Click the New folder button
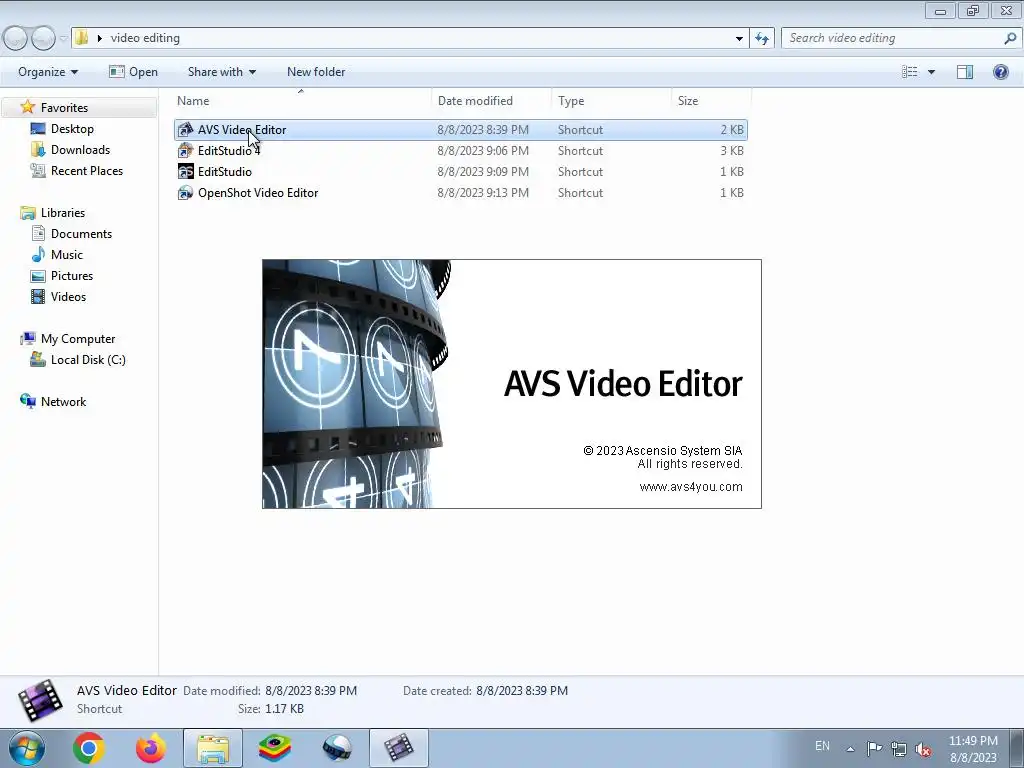 [x=316, y=72]
